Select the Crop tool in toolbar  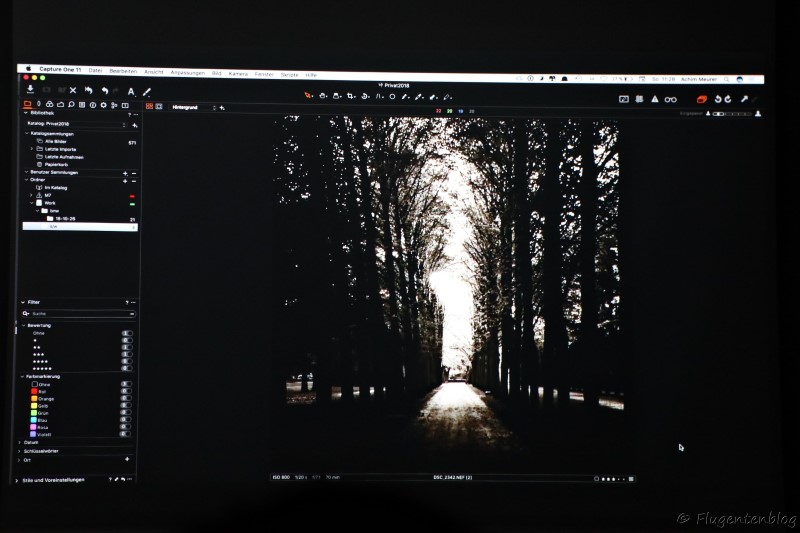[x=351, y=96]
